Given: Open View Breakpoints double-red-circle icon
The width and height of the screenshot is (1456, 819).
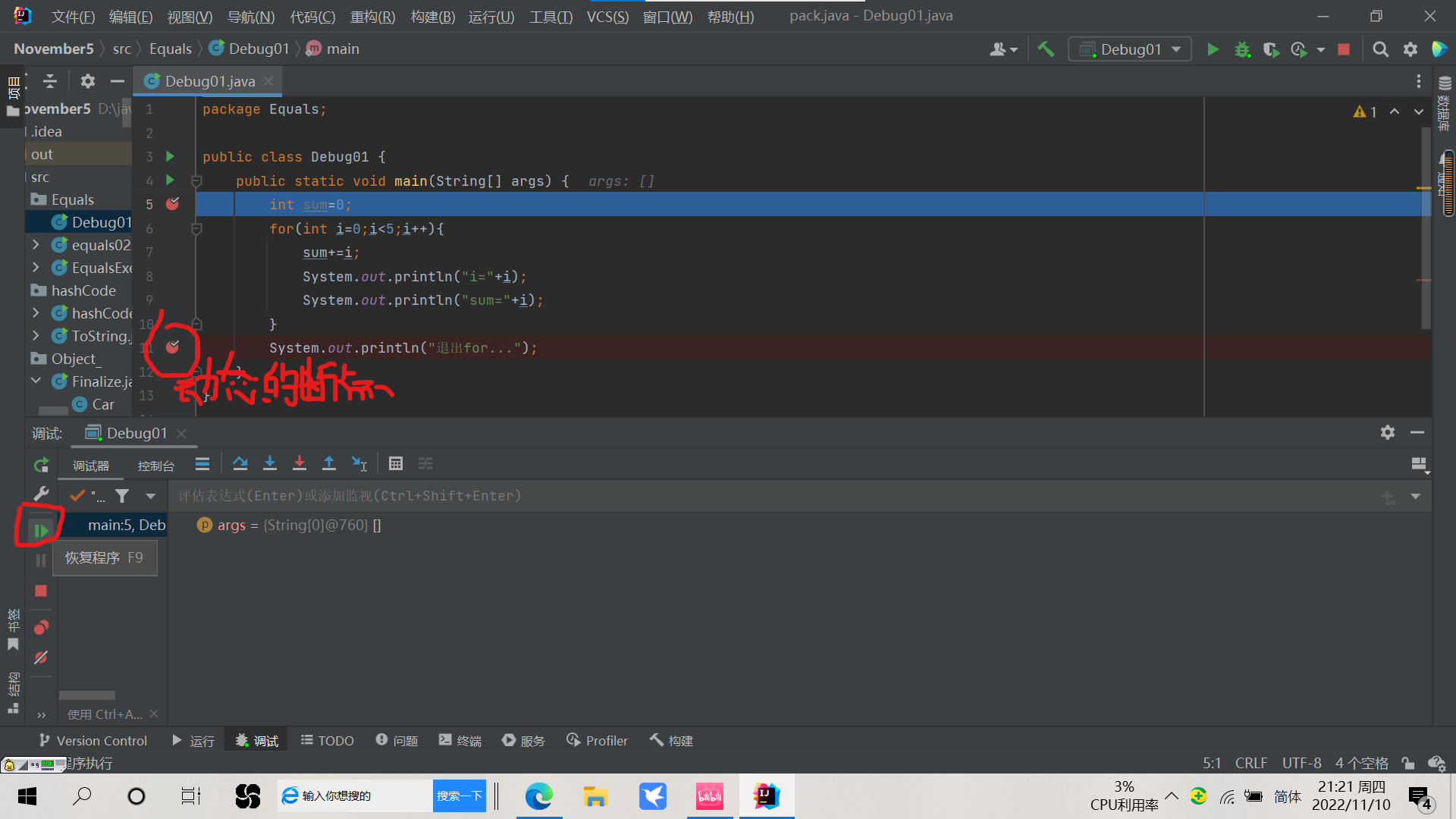Looking at the screenshot, I should click(x=41, y=627).
